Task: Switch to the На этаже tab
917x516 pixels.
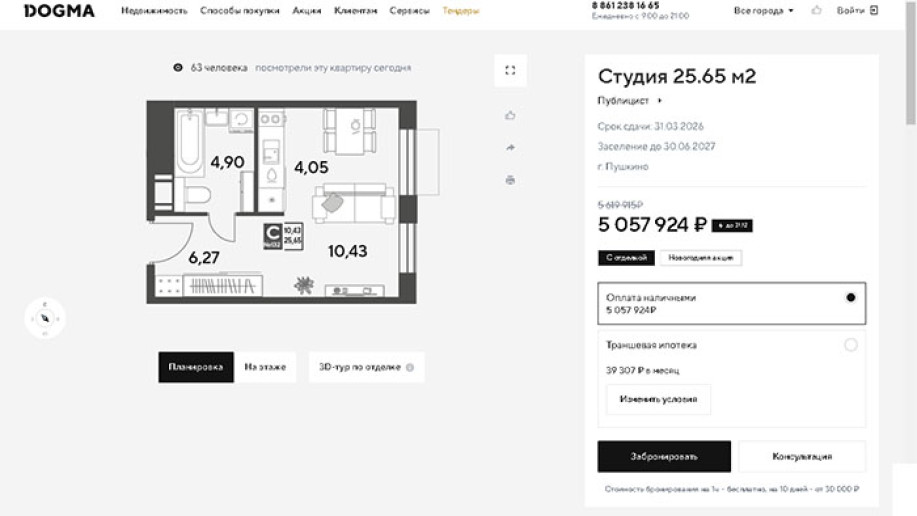Action: click(265, 367)
